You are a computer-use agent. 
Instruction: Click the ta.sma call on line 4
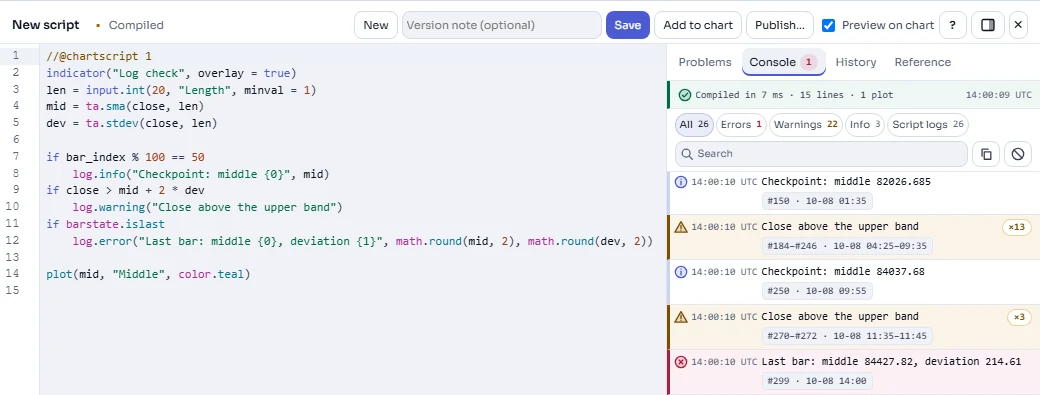point(145,106)
